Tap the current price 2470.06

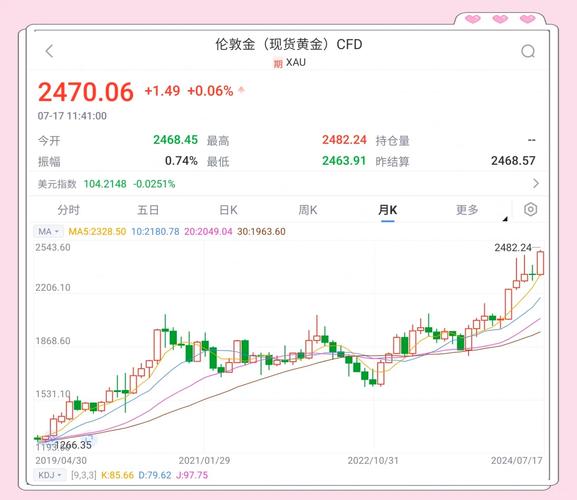(x=85, y=92)
